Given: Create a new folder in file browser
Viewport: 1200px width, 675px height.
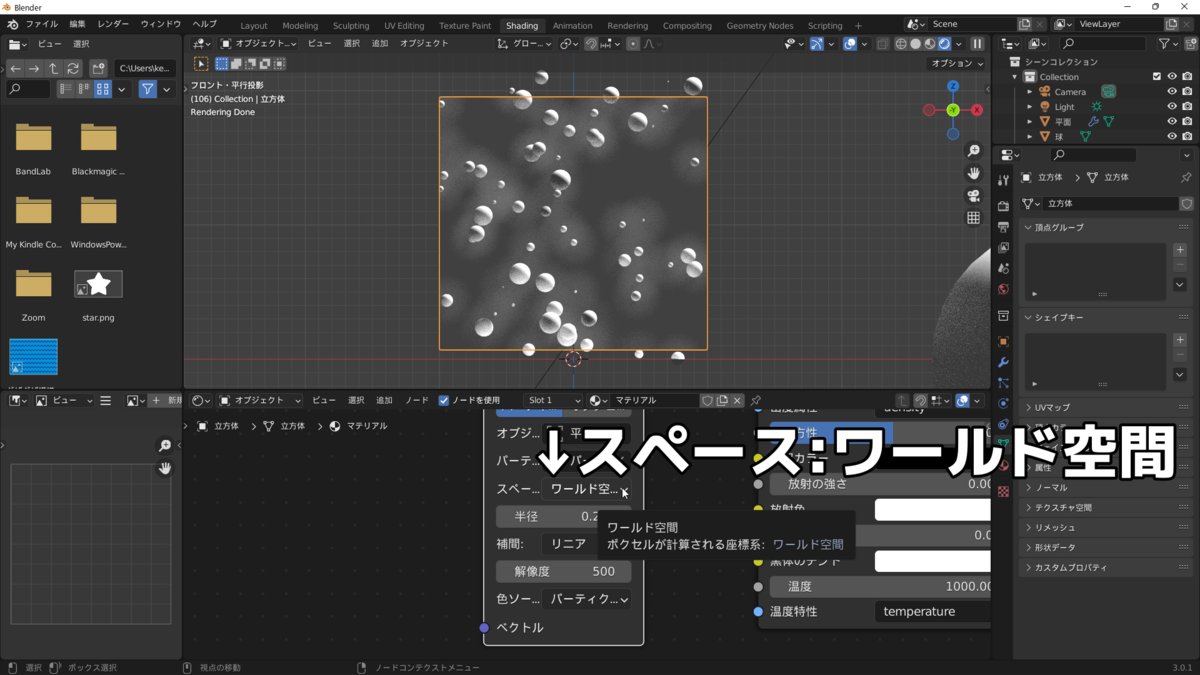Looking at the screenshot, I should pyautogui.click(x=98, y=68).
